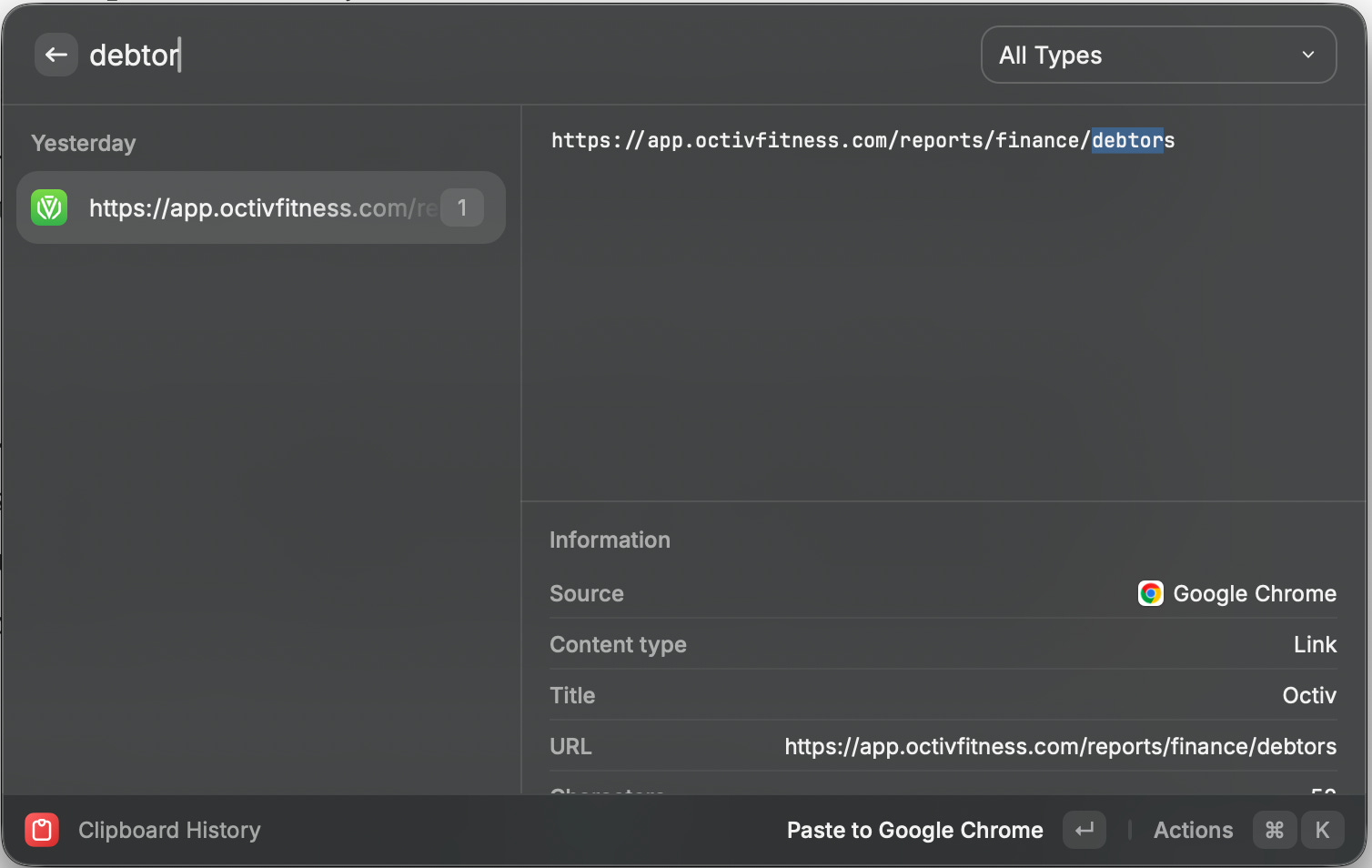Viewport: 1372px width, 868px height.
Task: Click the Google Chrome source label
Action: coord(1255,593)
